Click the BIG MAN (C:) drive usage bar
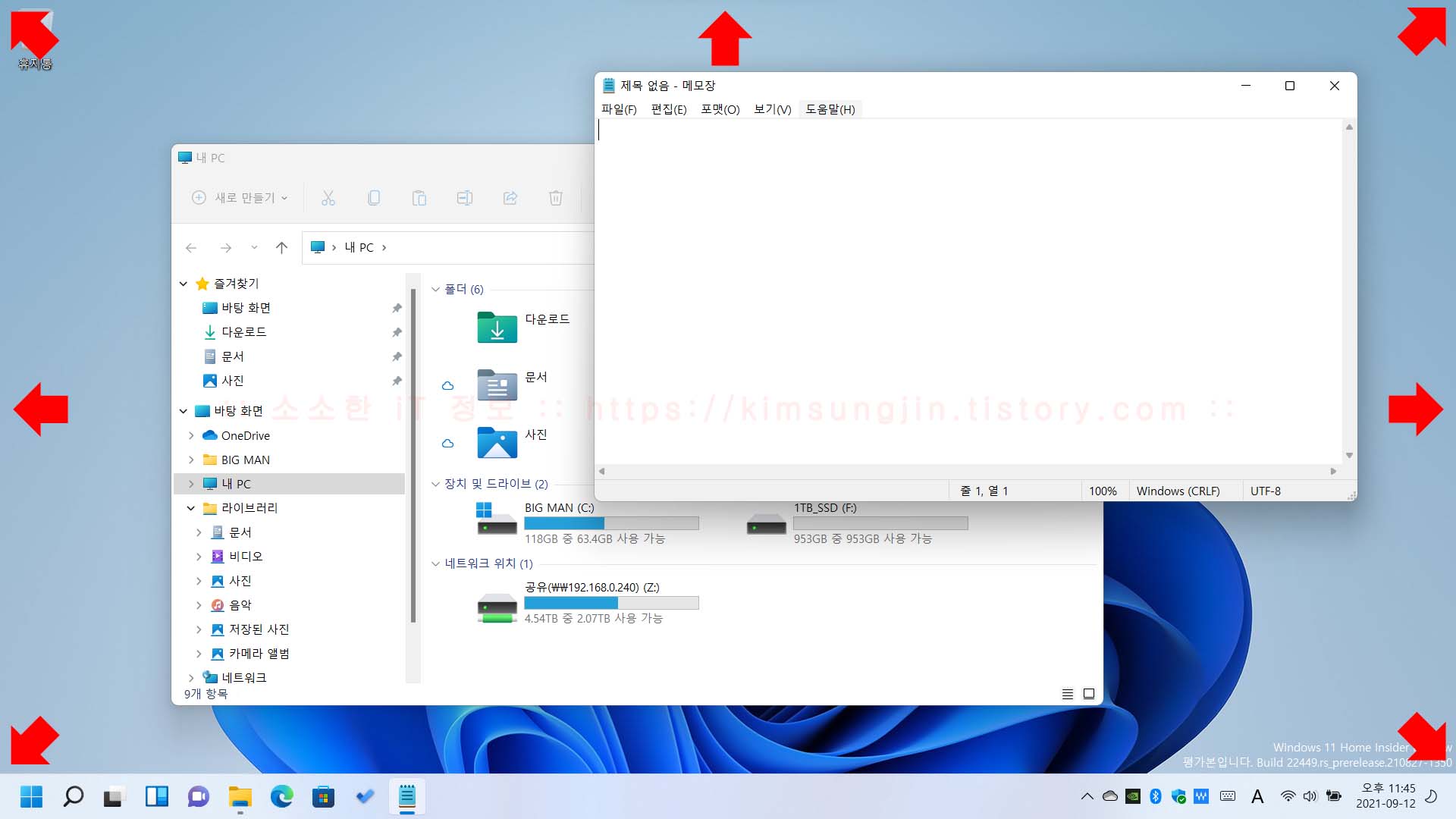This screenshot has height=819, width=1456. pyautogui.click(x=610, y=523)
